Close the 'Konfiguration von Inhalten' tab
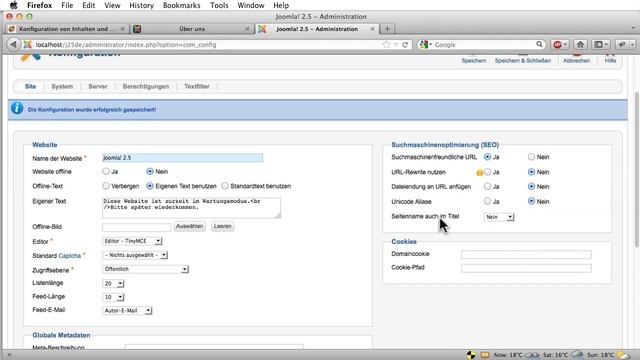The width and height of the screenshot is (640, 360). pyautogui.click(x=122, y=29)
